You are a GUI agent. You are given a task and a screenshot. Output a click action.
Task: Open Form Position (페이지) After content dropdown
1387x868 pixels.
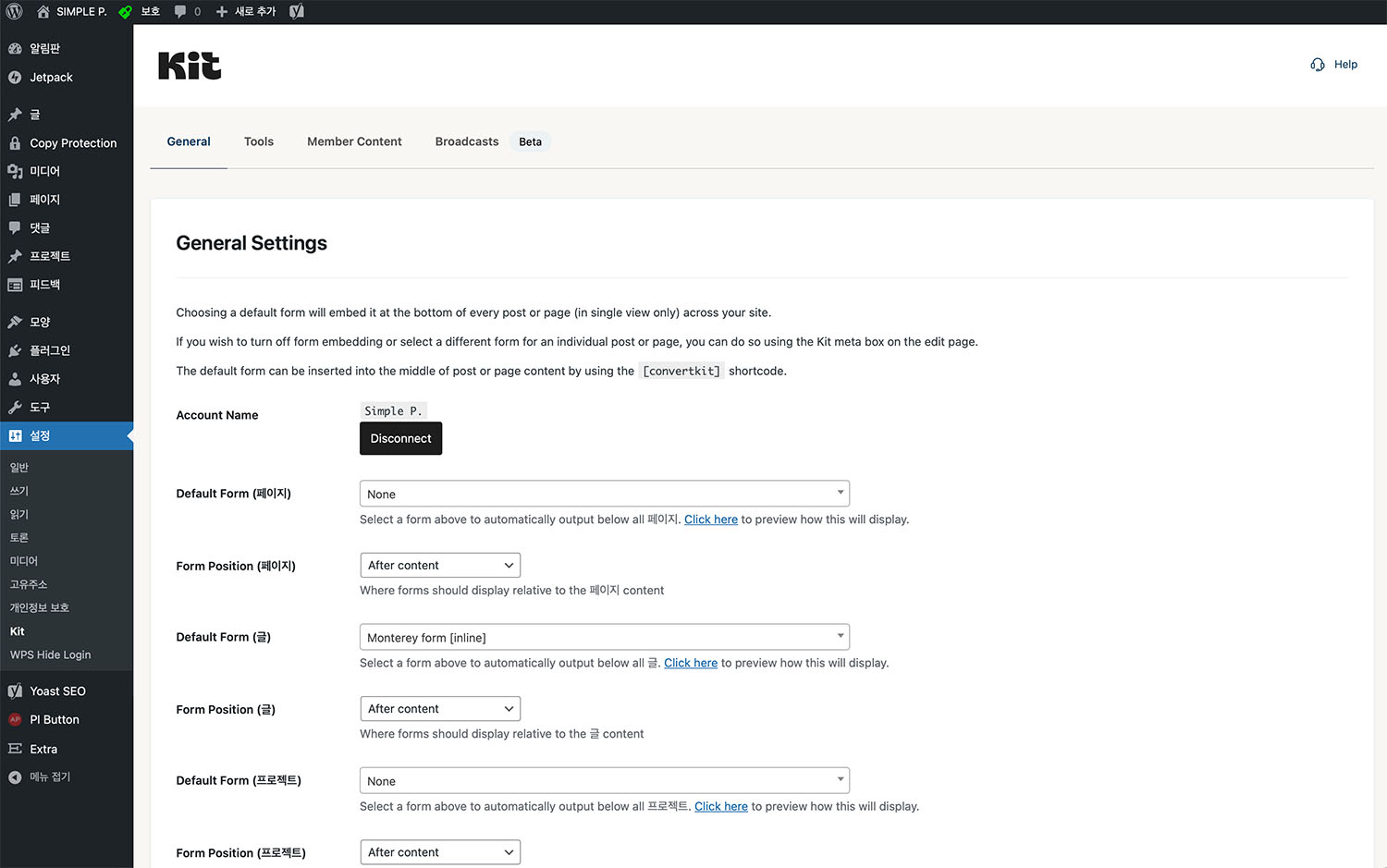440,566
